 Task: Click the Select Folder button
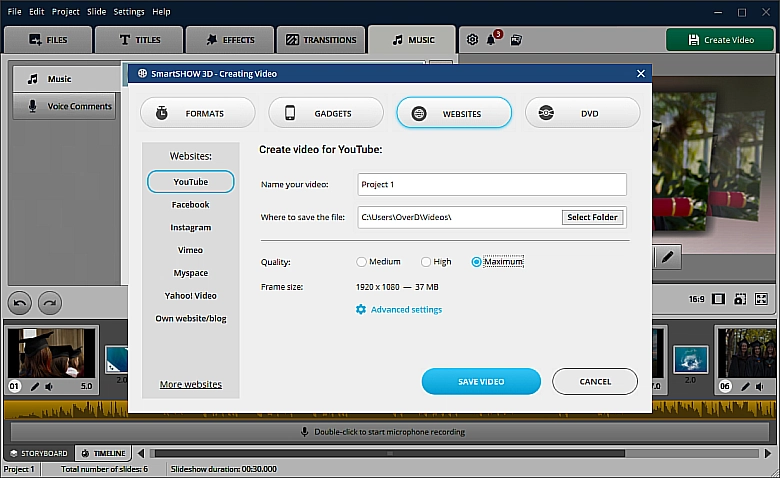coord(592,217)
